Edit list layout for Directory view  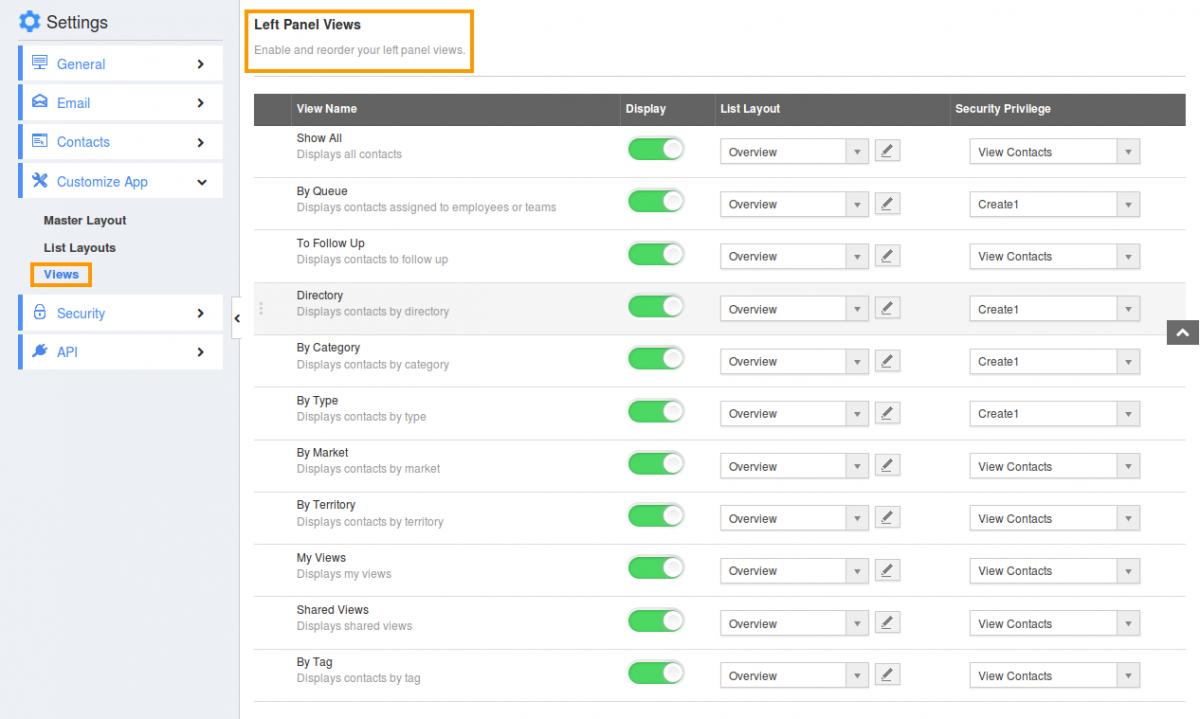[x=887, y=308]
